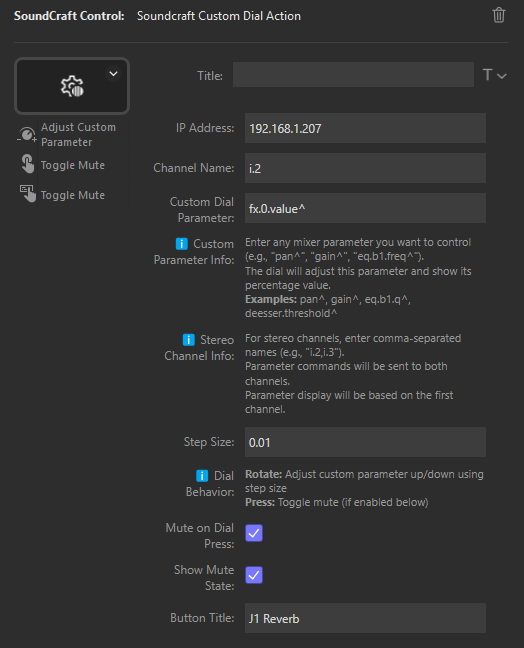The height and width of the screenshot is (648, 524).
Task: Uncheck Show Mute State checkbox
Action: (254, 575)
